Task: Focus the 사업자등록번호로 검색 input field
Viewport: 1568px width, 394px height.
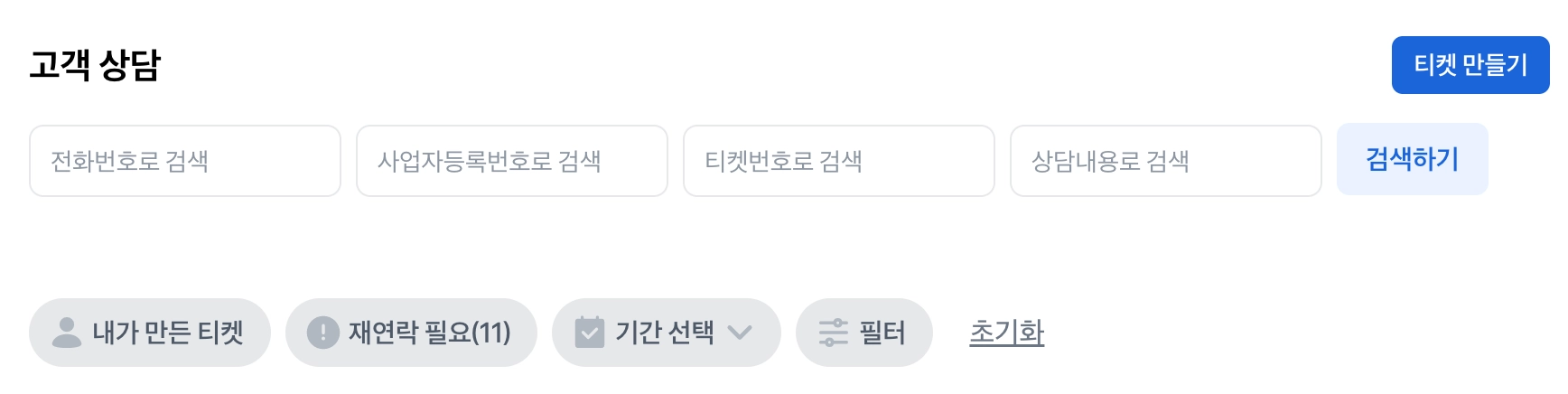Action: click(512, 161)
